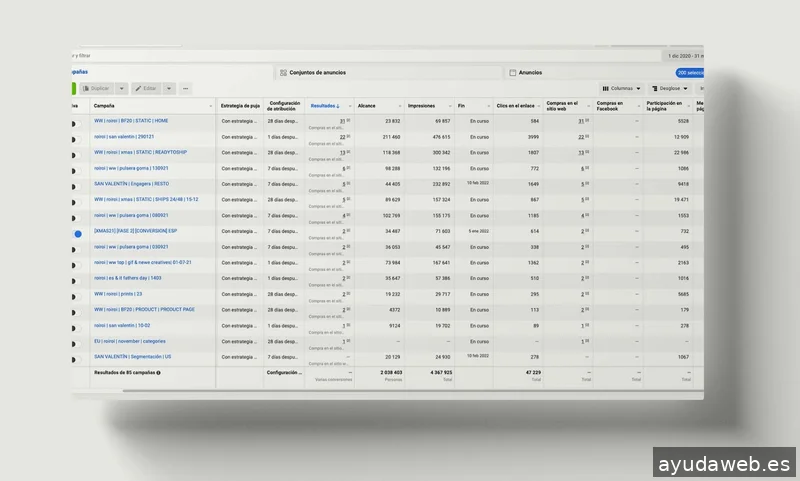
Task: Expand the dropdown arrow next to Duplicar
Action: tap(121, 89)
